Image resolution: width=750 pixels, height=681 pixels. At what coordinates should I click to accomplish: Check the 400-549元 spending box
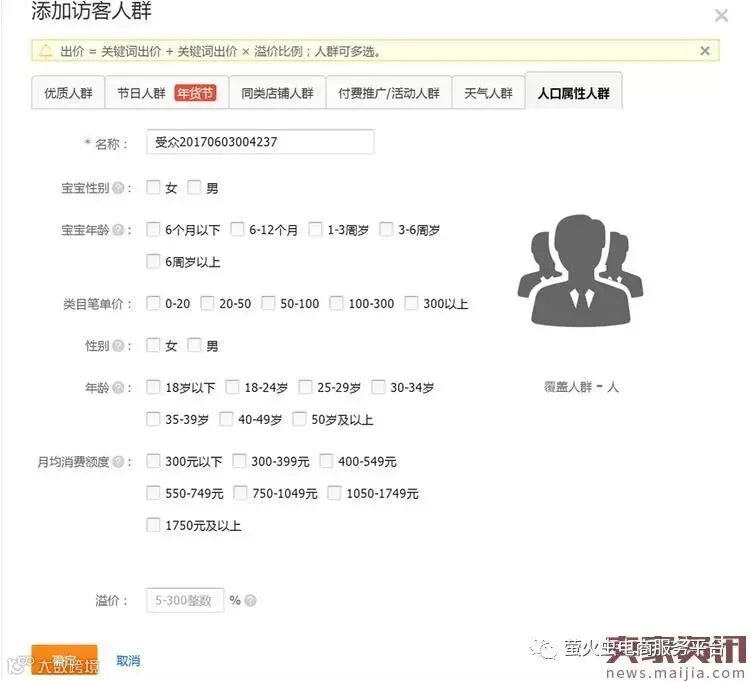coord(326,461)
